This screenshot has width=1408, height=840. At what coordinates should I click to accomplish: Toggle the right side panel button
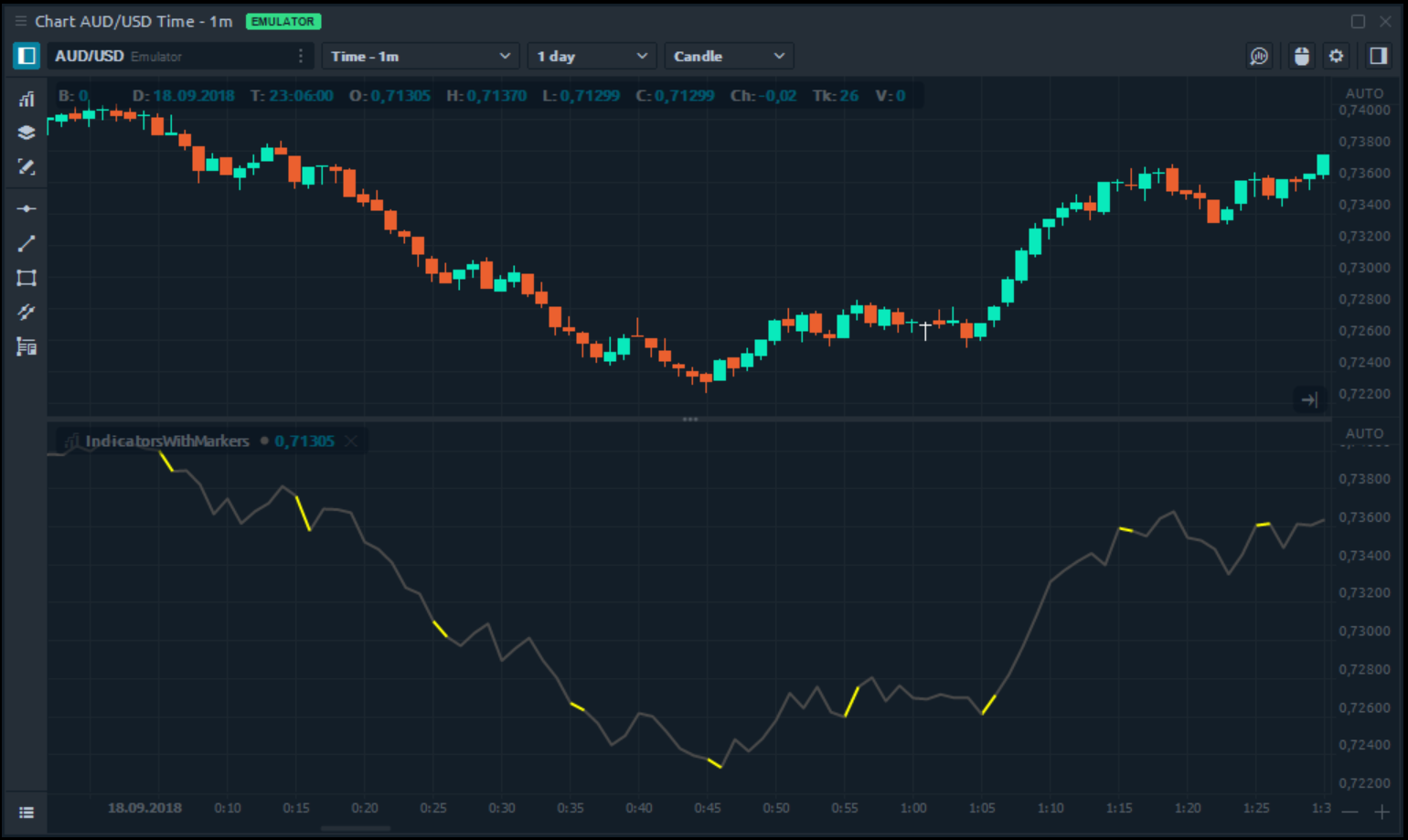tap(1378, 57)
